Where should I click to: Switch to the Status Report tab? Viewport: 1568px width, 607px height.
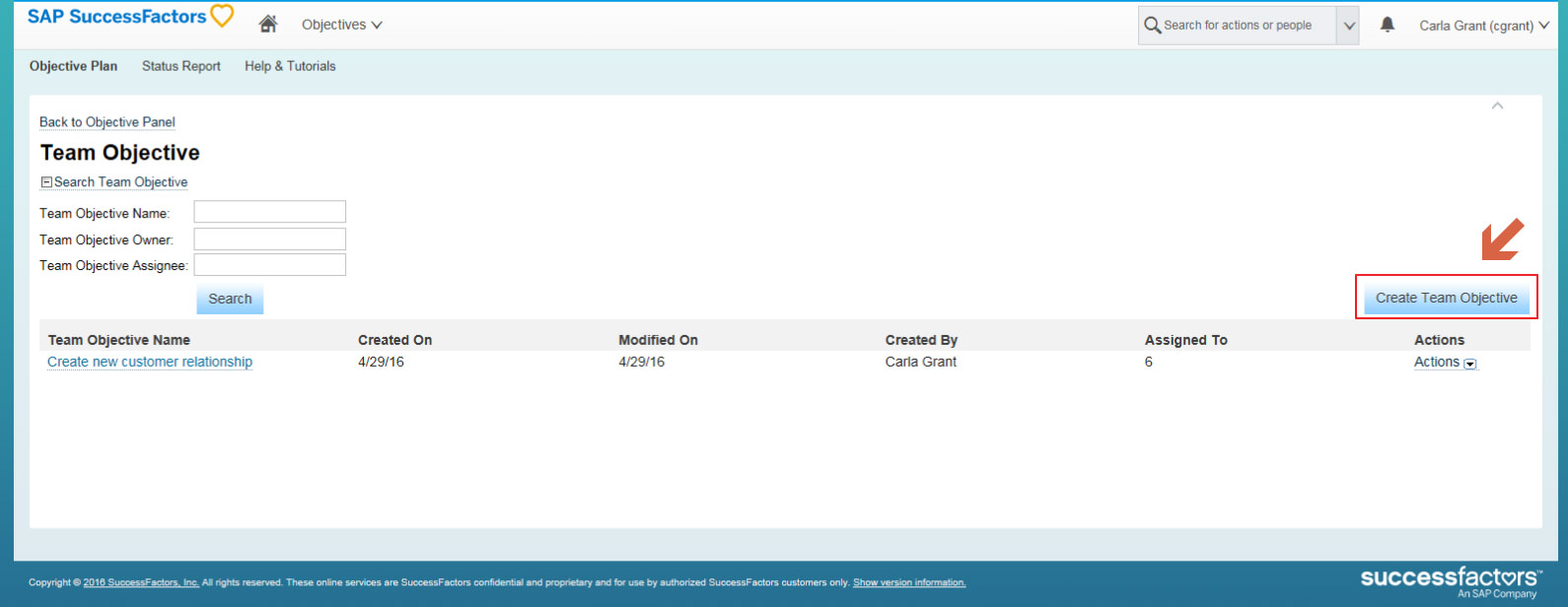[x=181, y=66]
